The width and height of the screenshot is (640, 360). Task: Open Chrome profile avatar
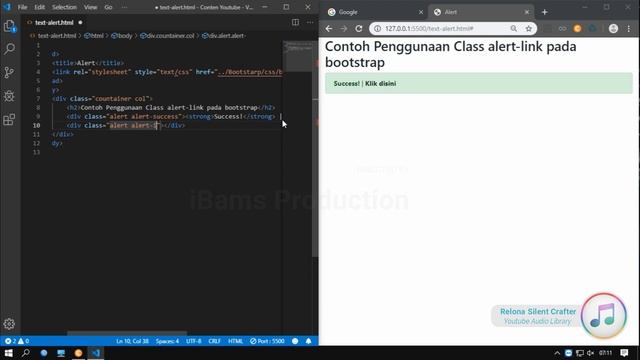613,29
